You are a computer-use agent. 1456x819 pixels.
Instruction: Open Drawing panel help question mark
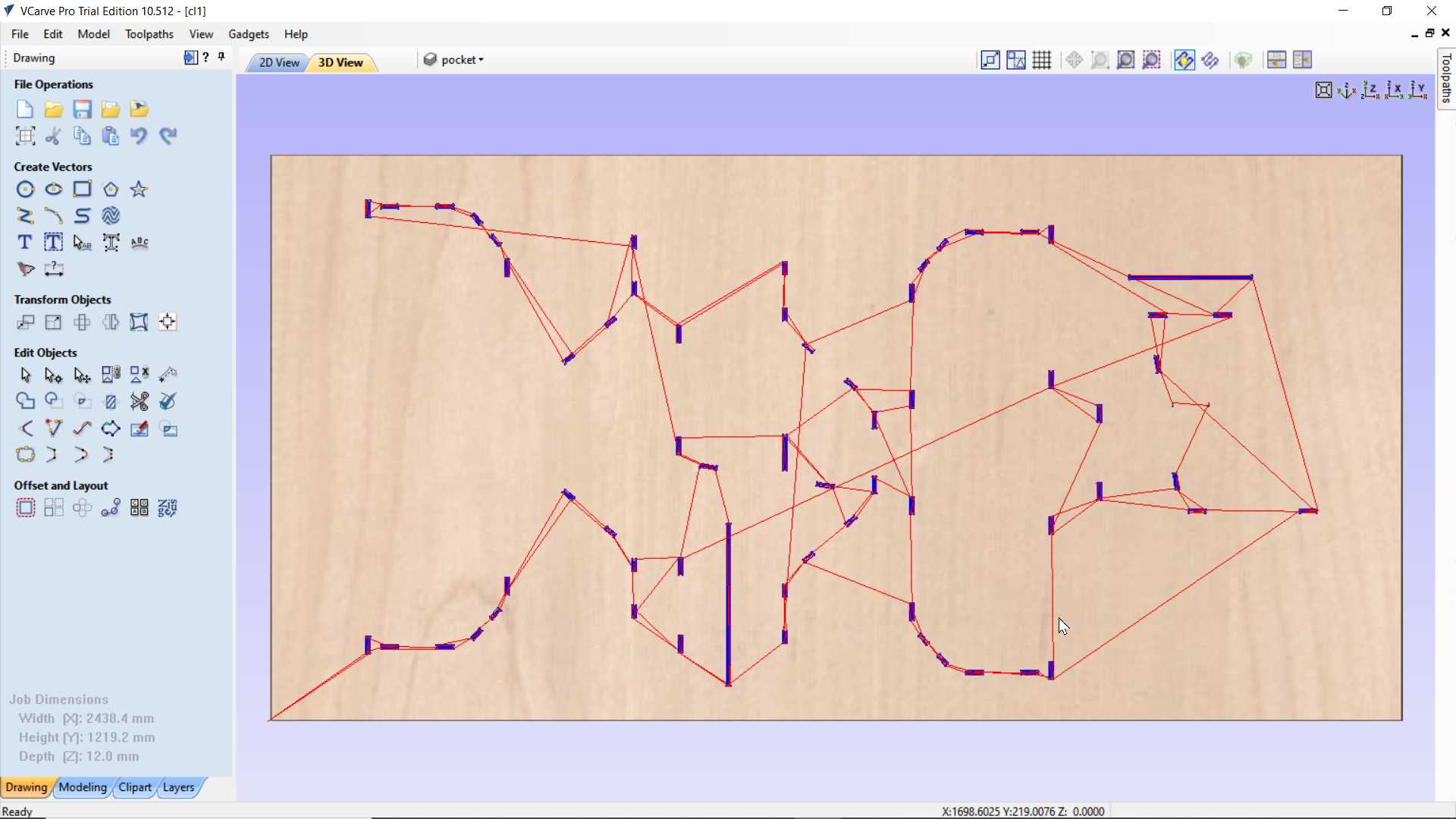pos(206,57)
